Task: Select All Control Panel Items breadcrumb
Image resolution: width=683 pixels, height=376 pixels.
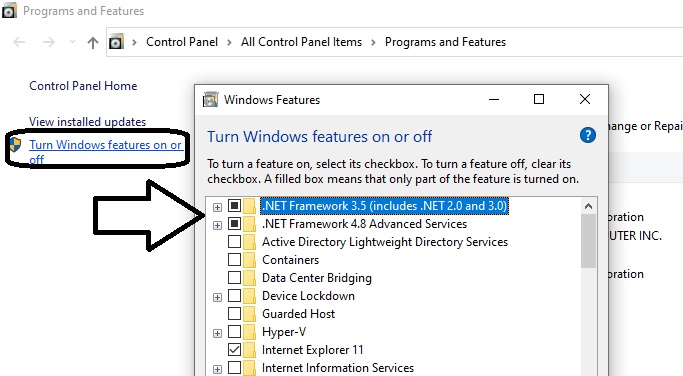Action: pyautogui.click(x=301, y=42)
